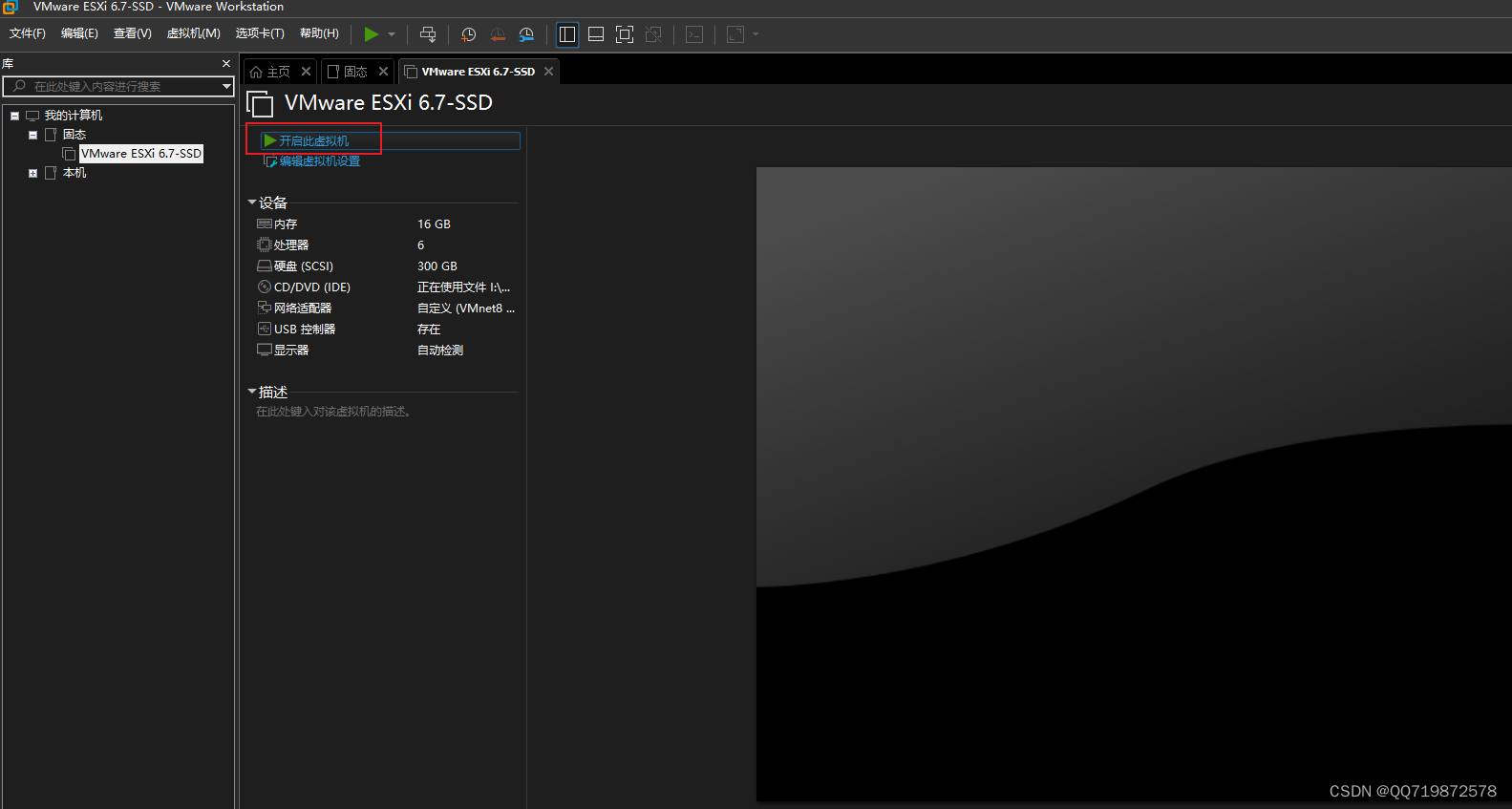Screen dimensions: 1512x809
Task: Select the USB 控制器 device row
Action: pos(385,330)
